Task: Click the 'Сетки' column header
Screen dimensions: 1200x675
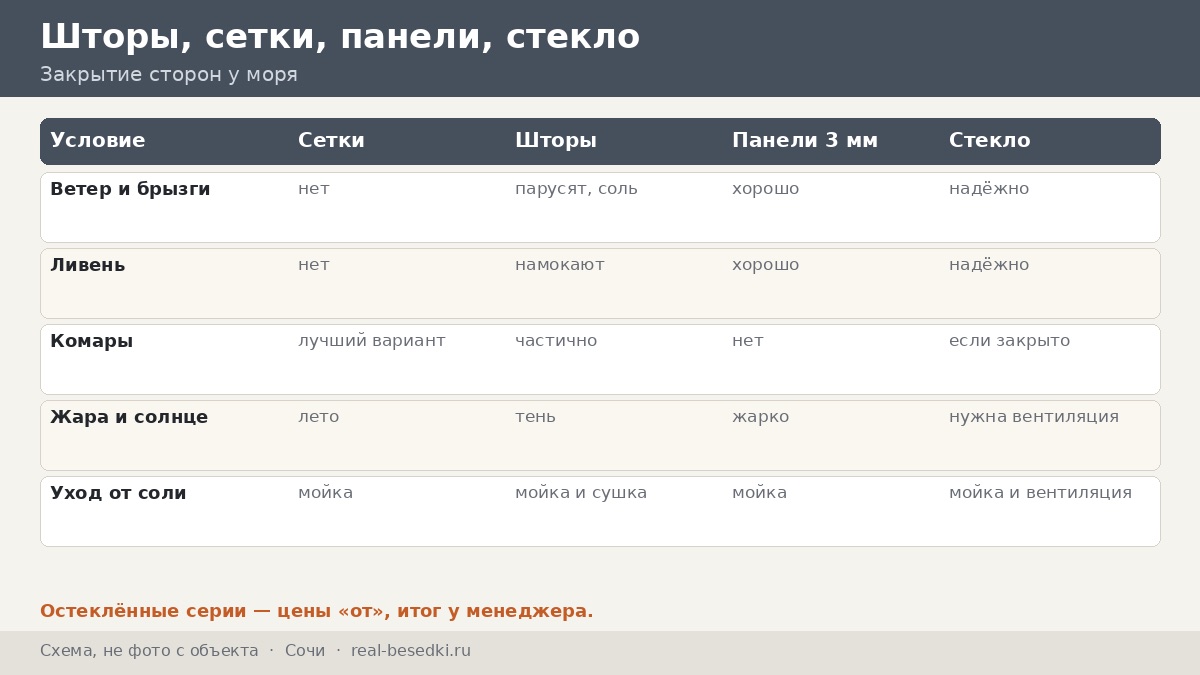Action: tap(331, 141)
